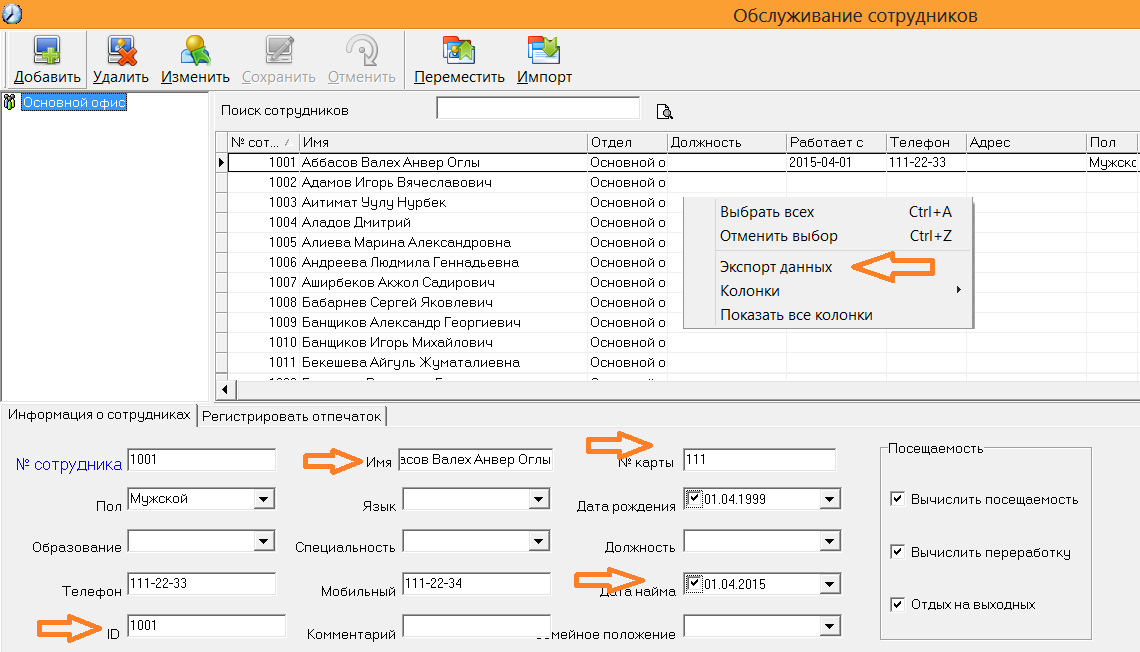This screenshot has height=652, width=1140.
Task: Sort by Работает с column header
Action: click(x=837, y=142)
